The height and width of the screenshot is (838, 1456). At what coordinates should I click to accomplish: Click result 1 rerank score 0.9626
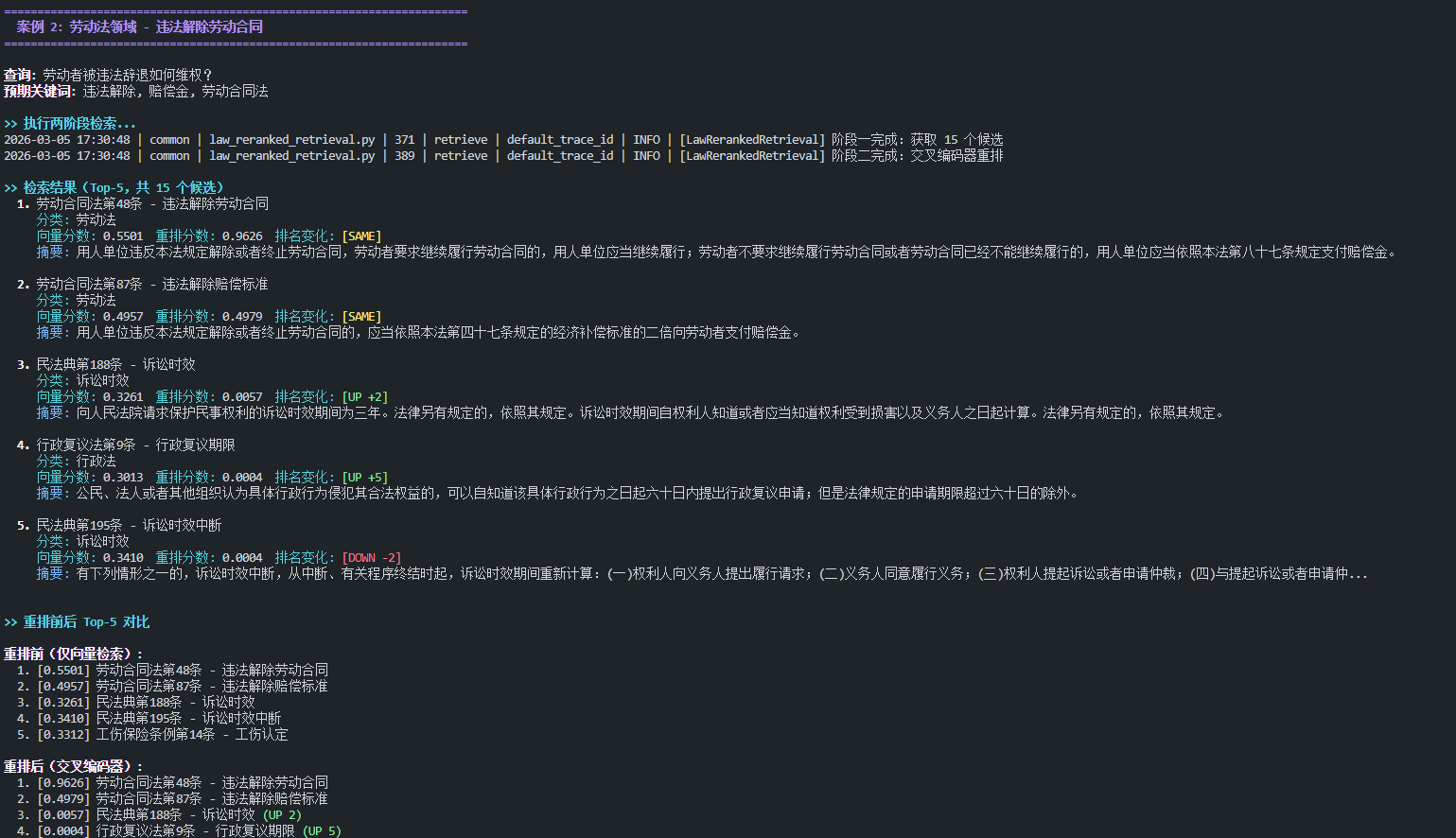point(242,236)
